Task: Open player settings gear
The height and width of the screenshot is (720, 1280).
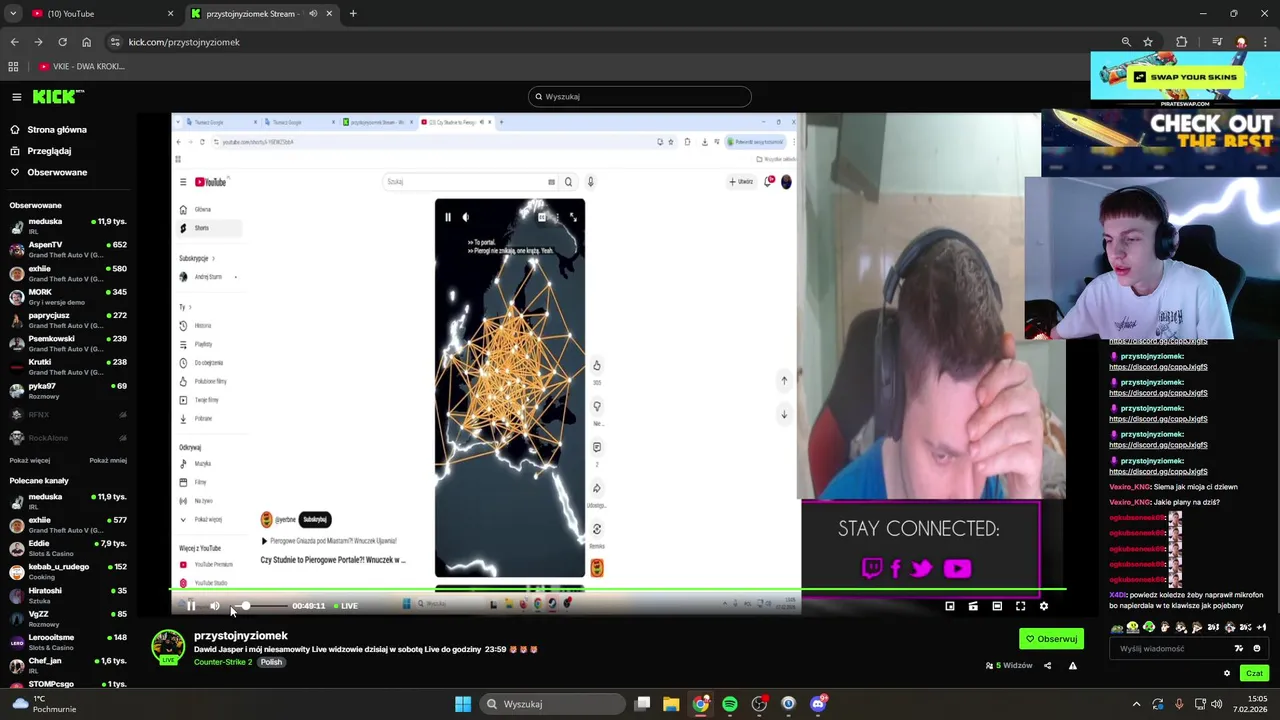Action: pyautogui.click(x=1044, y=606)
